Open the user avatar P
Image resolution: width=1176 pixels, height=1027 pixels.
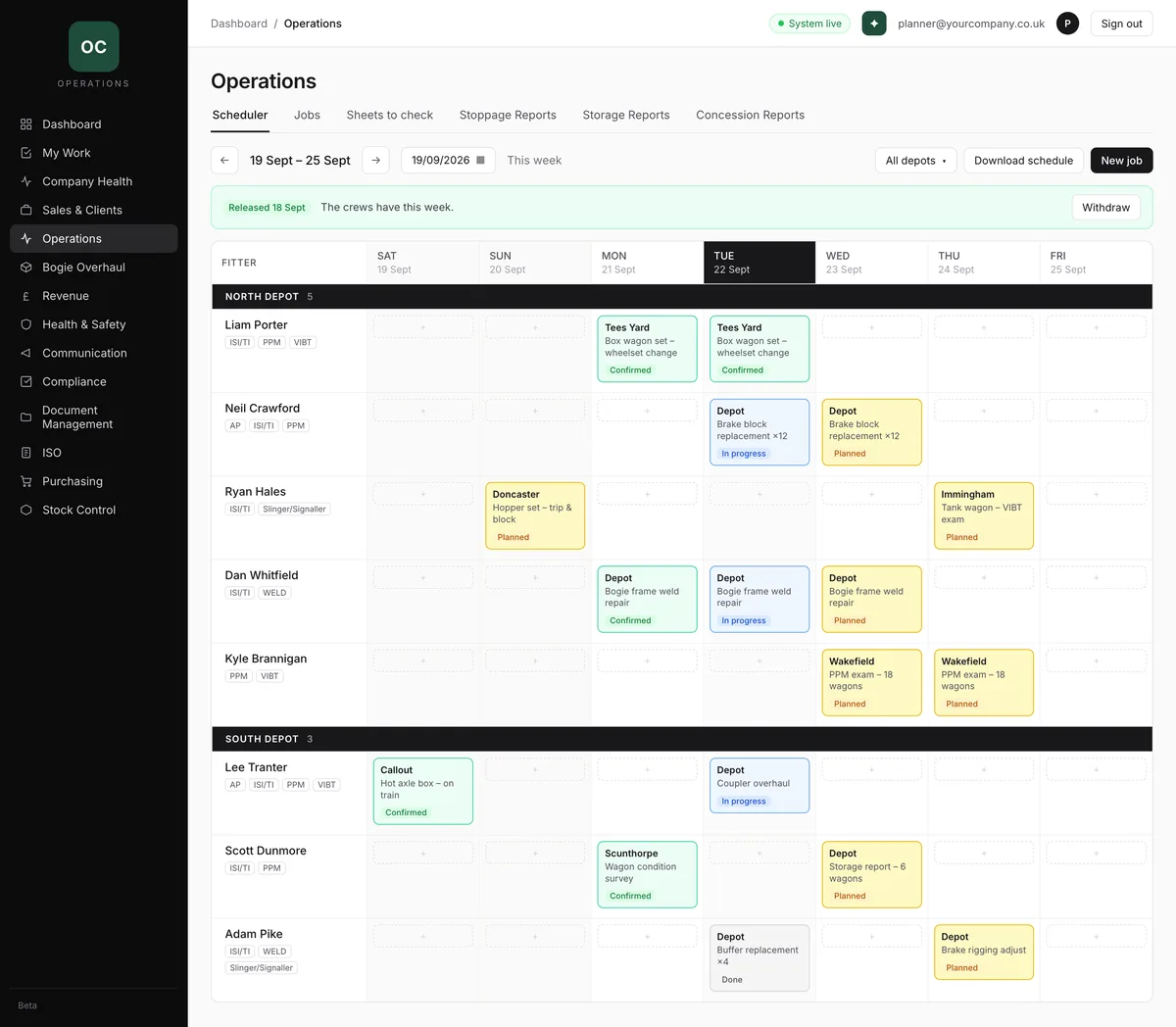coord(1068,24)
